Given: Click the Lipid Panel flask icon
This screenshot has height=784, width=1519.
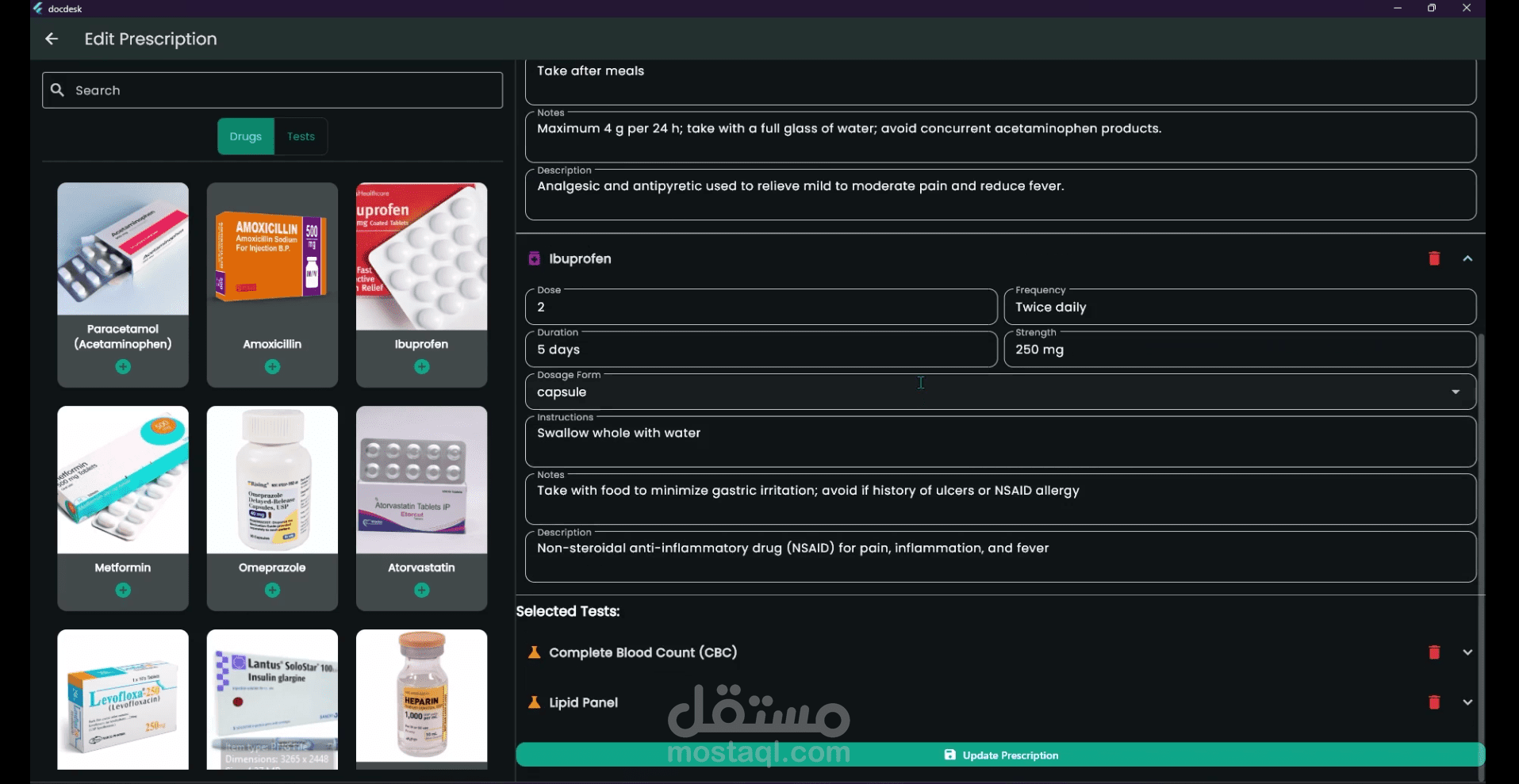Looking at the screenshot, I should pos(535,702).
